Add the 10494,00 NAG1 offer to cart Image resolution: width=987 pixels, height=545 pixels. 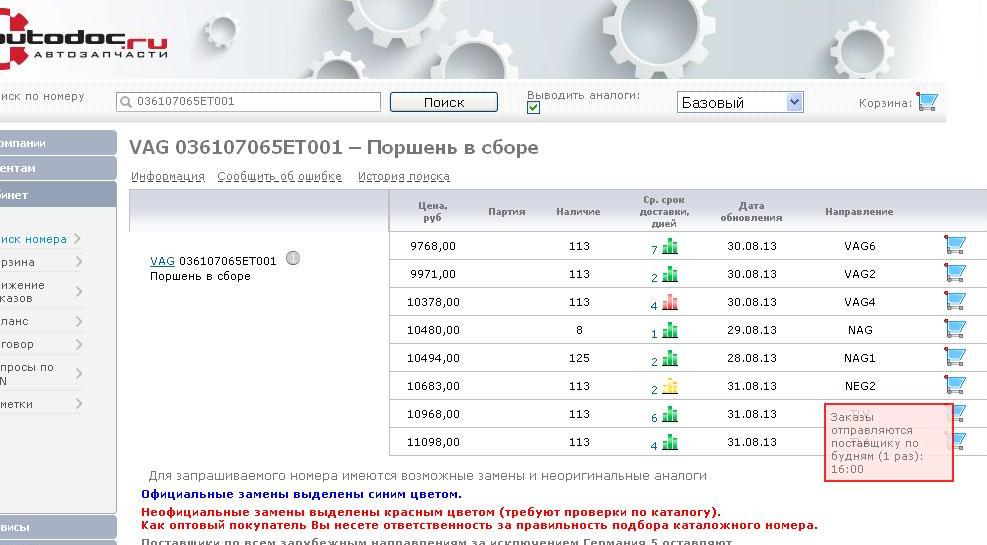click(x=954, y=357)
